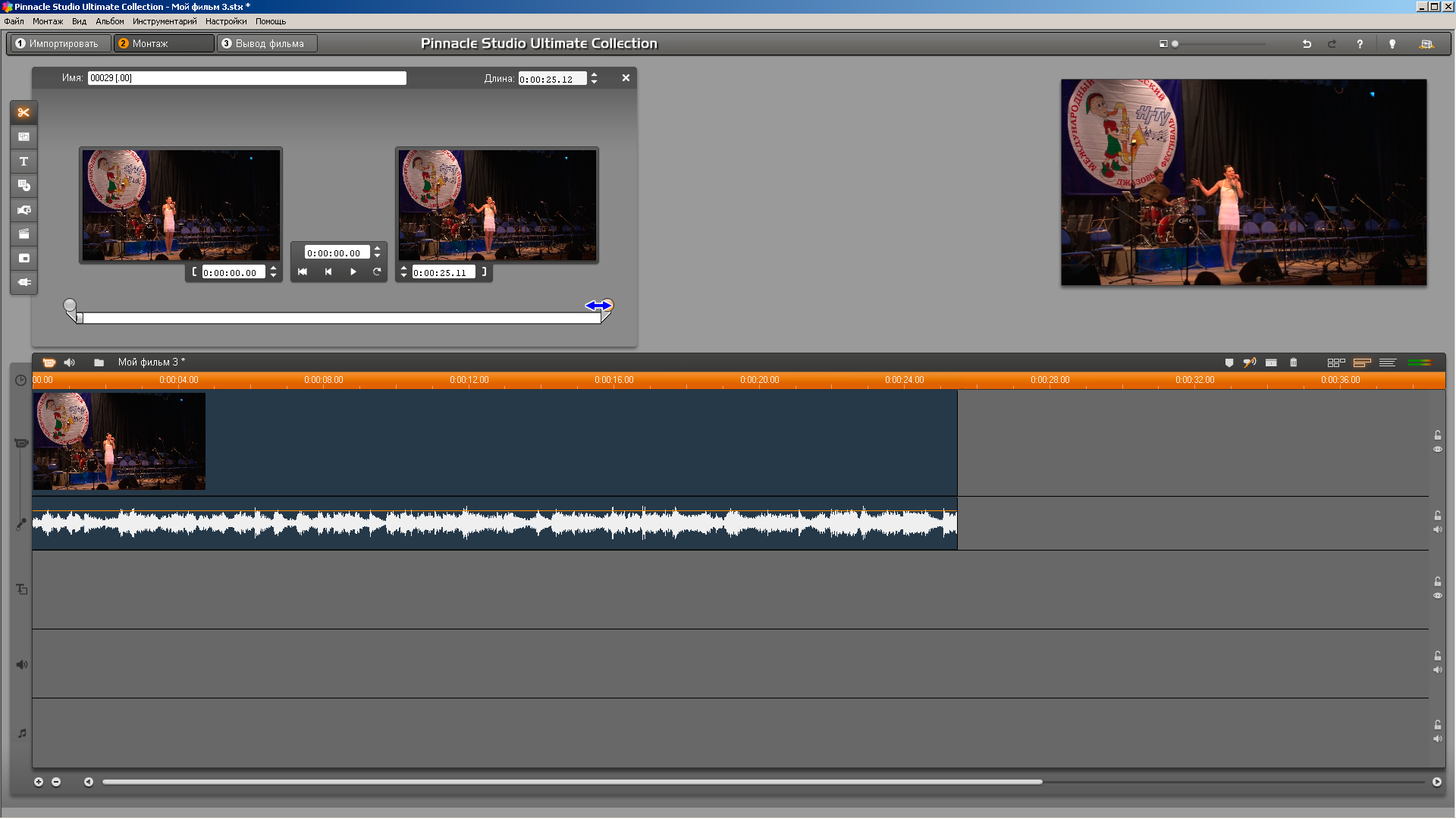Click the title overlay track icon
Screen dimensions: 1456x819
pyautogui.click(x=22, y=589)
